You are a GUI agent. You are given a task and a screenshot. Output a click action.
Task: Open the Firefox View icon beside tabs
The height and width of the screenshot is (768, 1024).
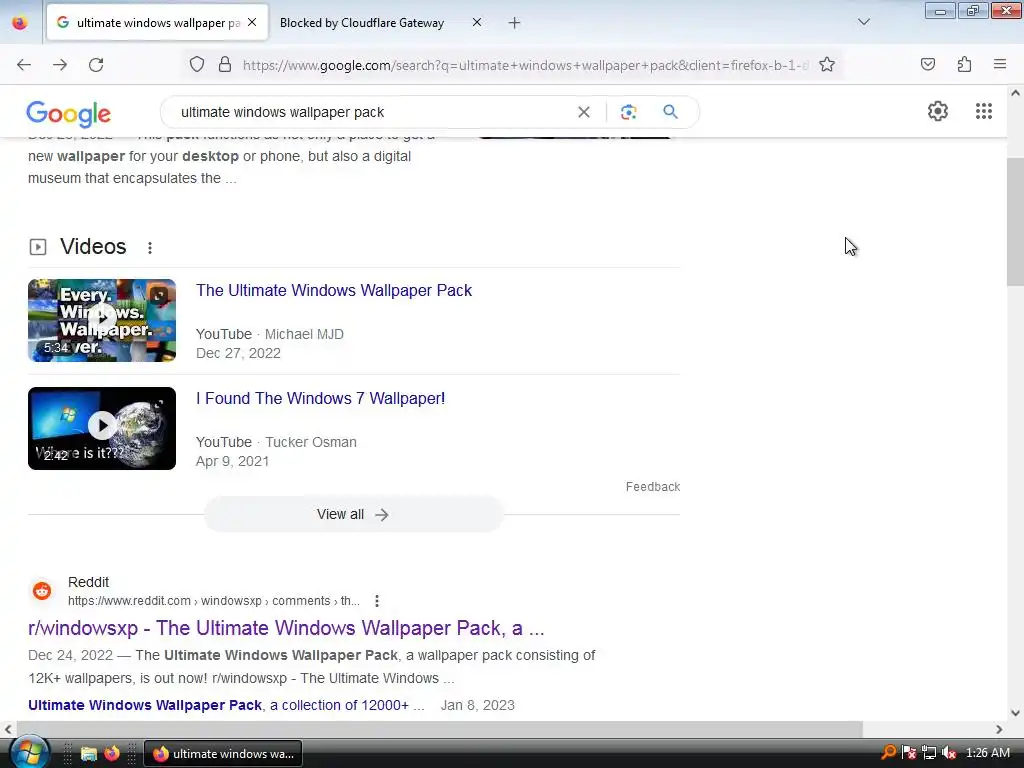(x=20, y=23)
